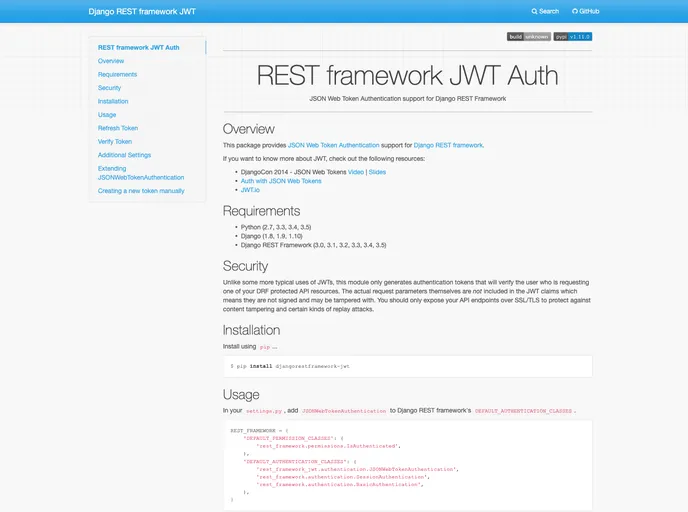This screenshot has width=688, height=512.
Task: Click the Django (1.8, 1.9, 1.10) item
Action: click(x=272, y=236)
